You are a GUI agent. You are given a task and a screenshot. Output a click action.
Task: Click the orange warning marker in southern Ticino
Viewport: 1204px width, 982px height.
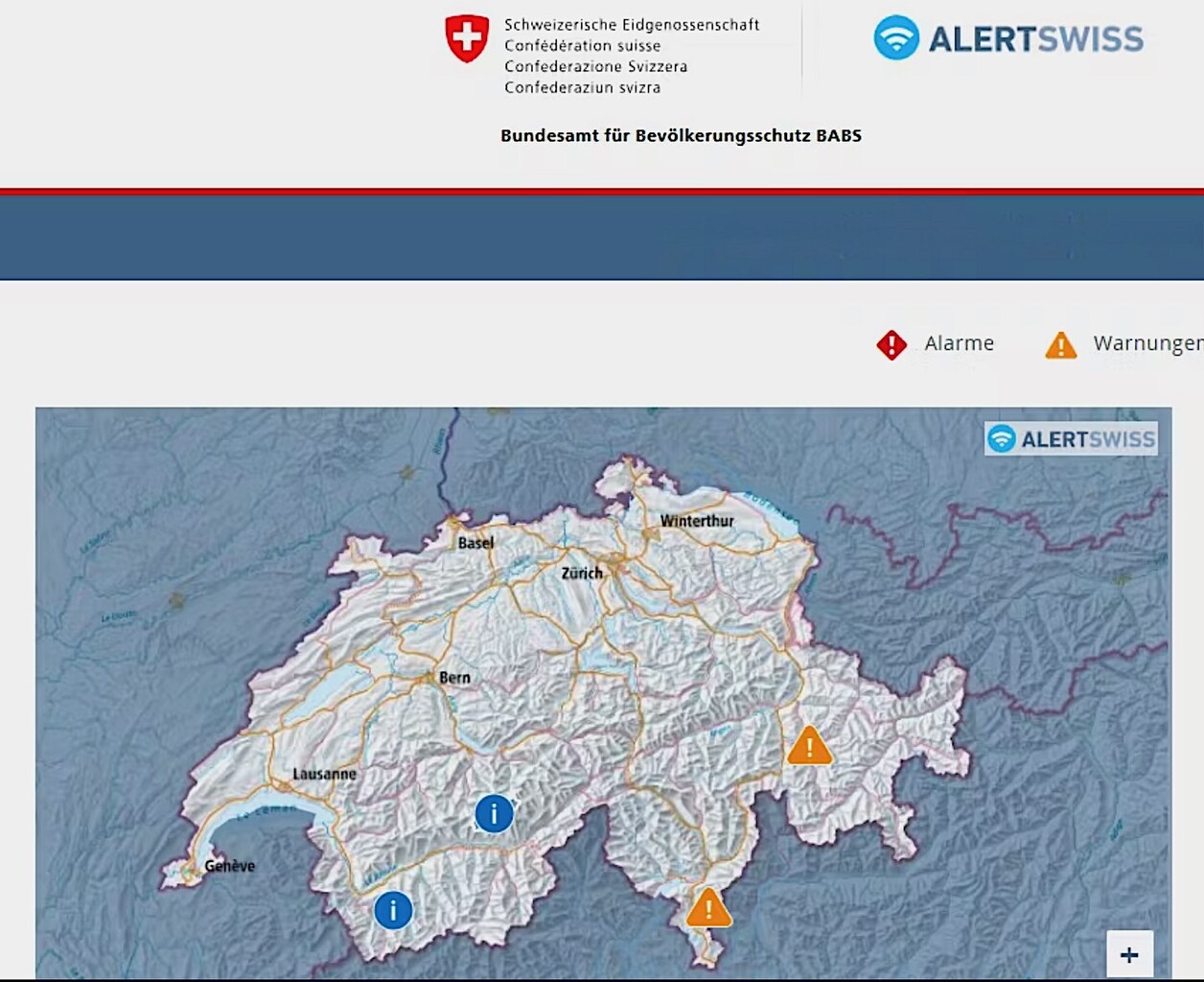(x=708, y=907)
